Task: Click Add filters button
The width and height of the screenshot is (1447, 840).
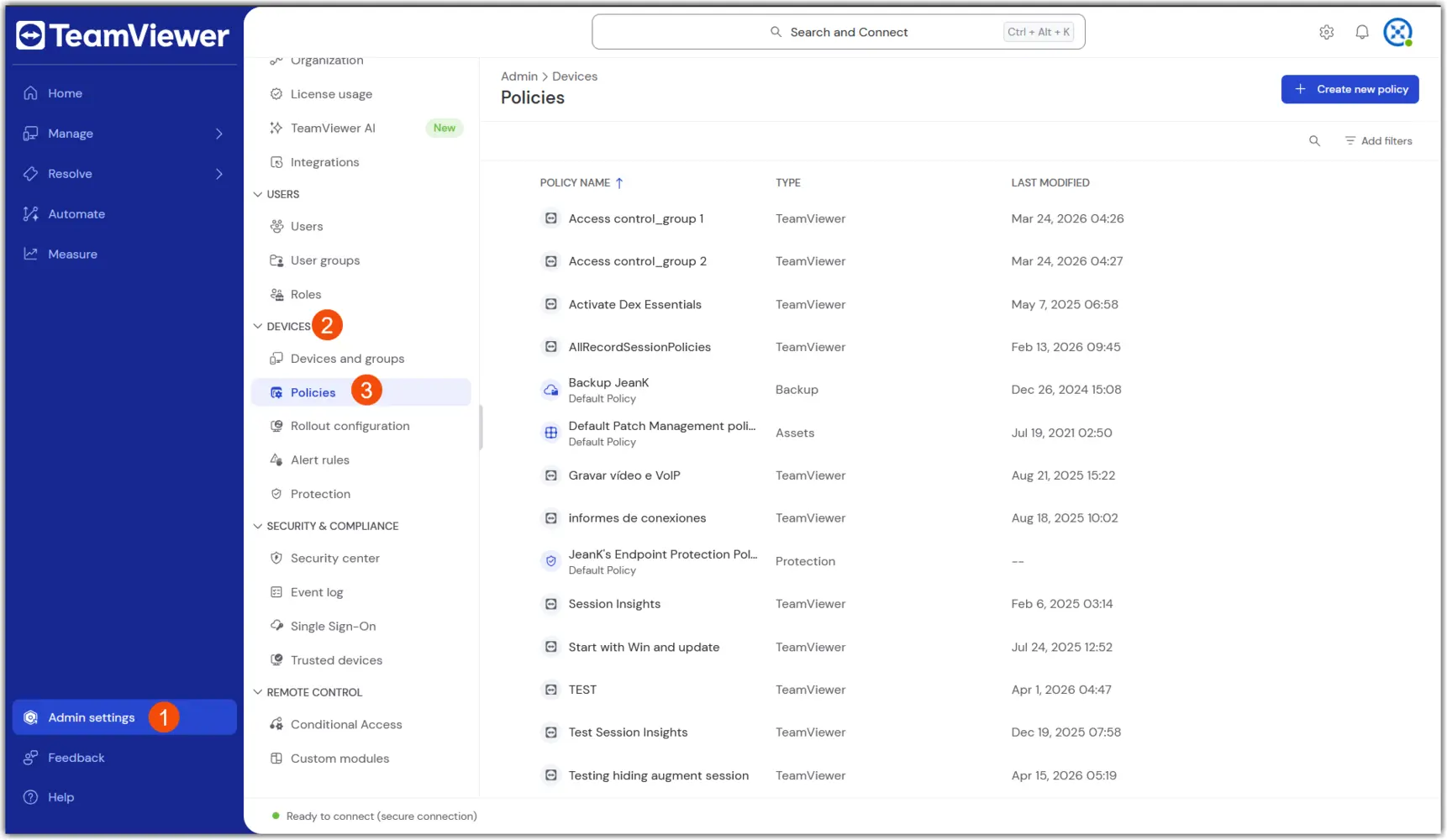Action: click(x=1378, y=141)
